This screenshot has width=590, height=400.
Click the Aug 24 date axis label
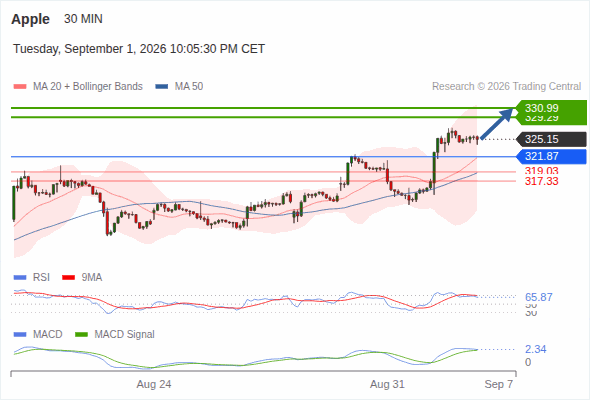point(154,384)
